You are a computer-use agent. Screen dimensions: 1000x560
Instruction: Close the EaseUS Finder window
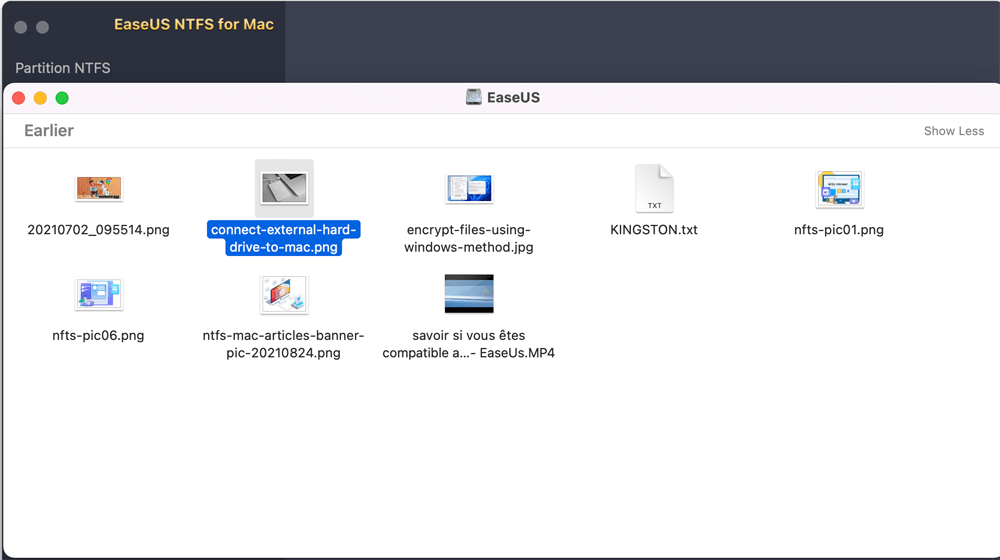click(x=18, y=98)
